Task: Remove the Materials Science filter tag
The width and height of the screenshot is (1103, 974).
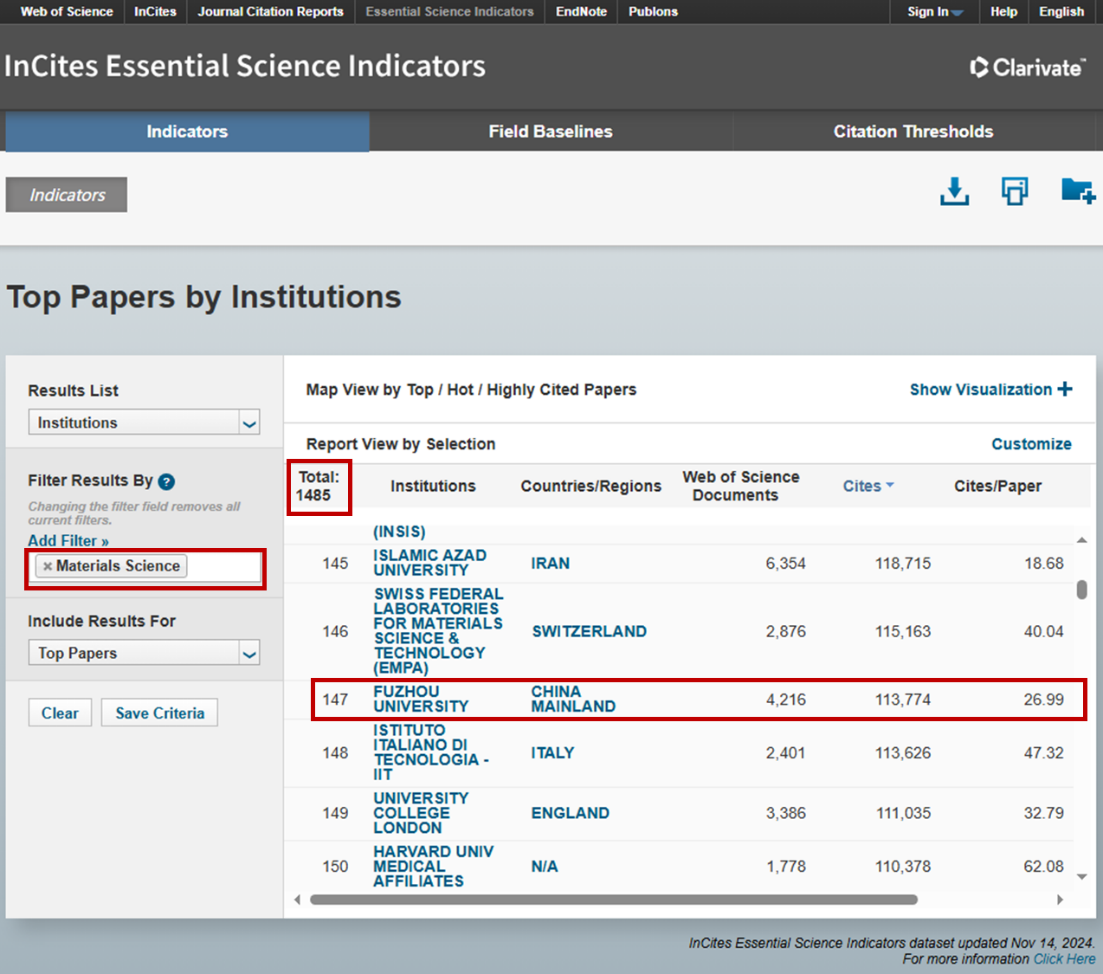Action: click(47, 567)
